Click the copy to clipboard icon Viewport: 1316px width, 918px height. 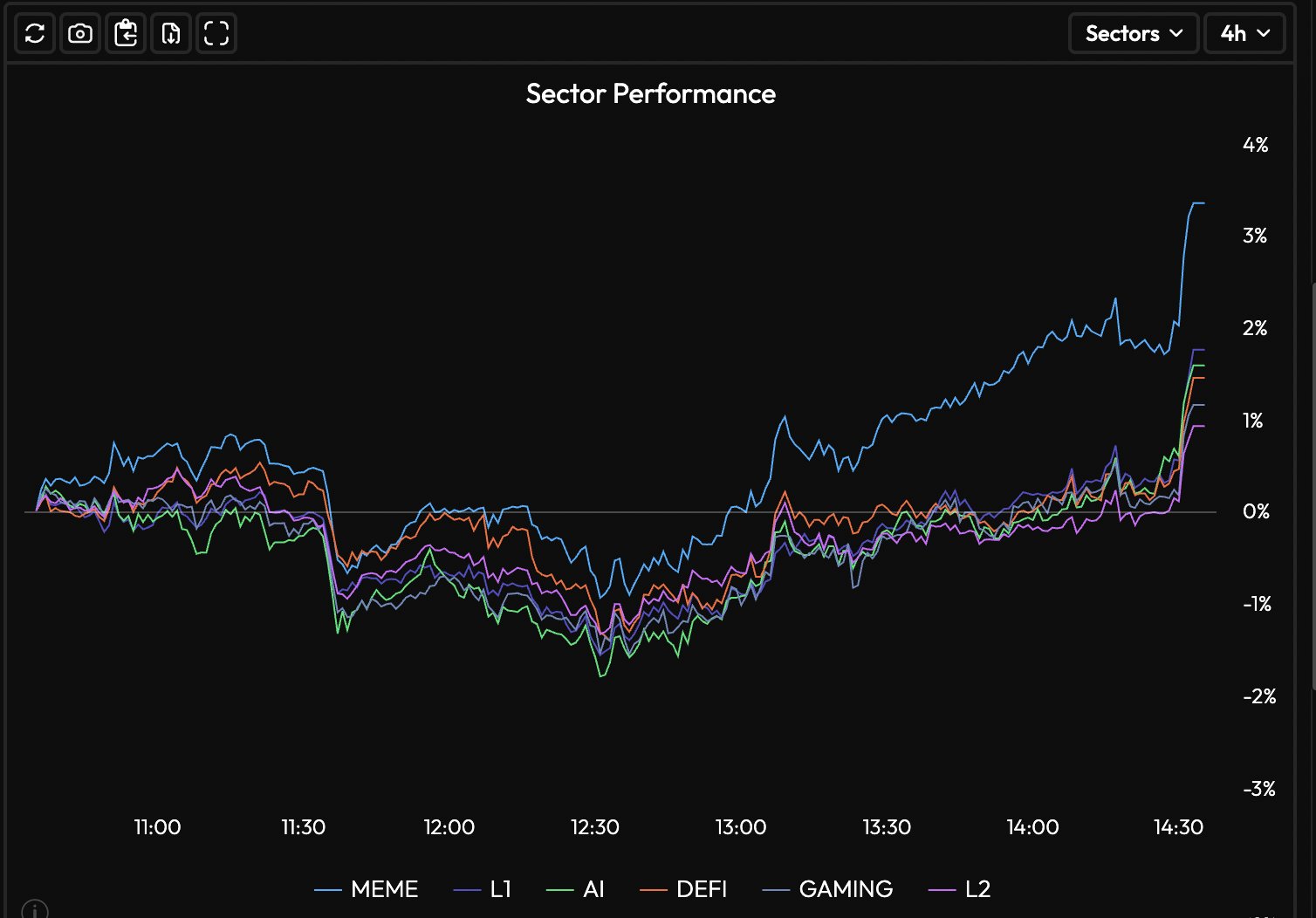[x=126, y=34]
